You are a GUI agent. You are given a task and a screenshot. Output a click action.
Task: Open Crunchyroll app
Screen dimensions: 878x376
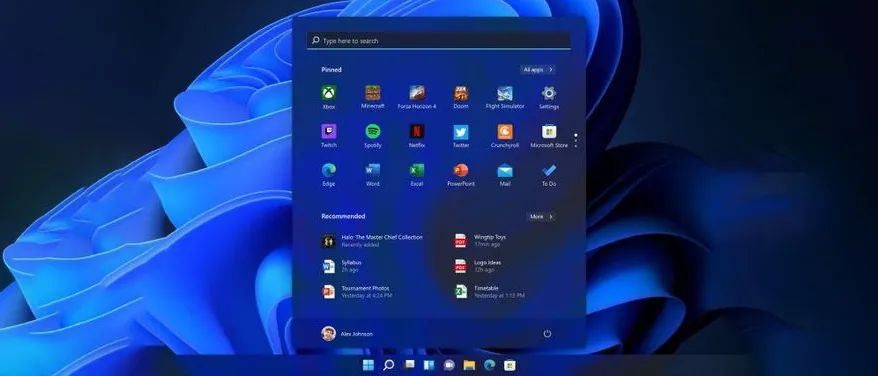(x=505, y=136)
